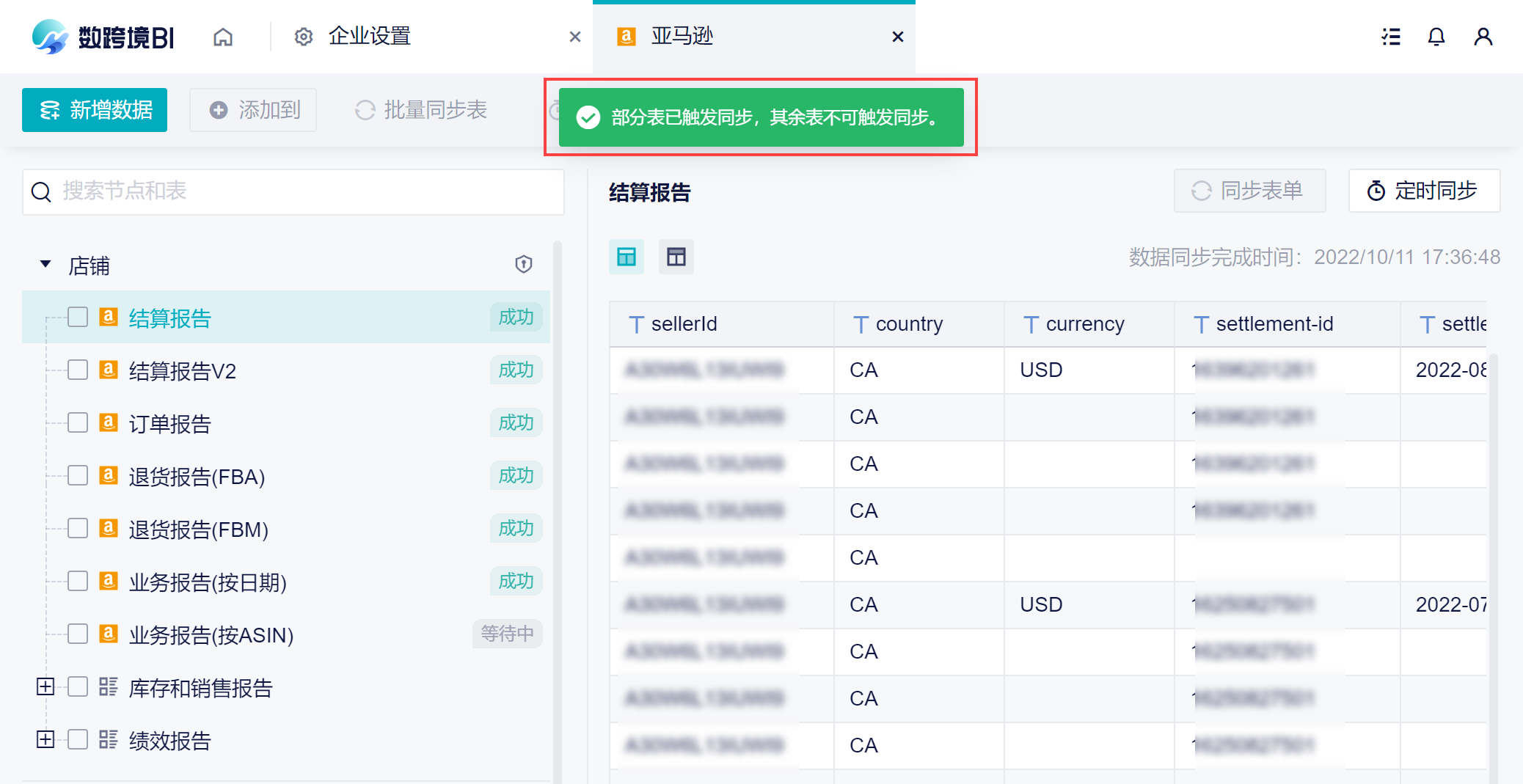Screen dimensions: 1523x784
Task: Click the shield icon beside 店铺
Action: (523, 264)
